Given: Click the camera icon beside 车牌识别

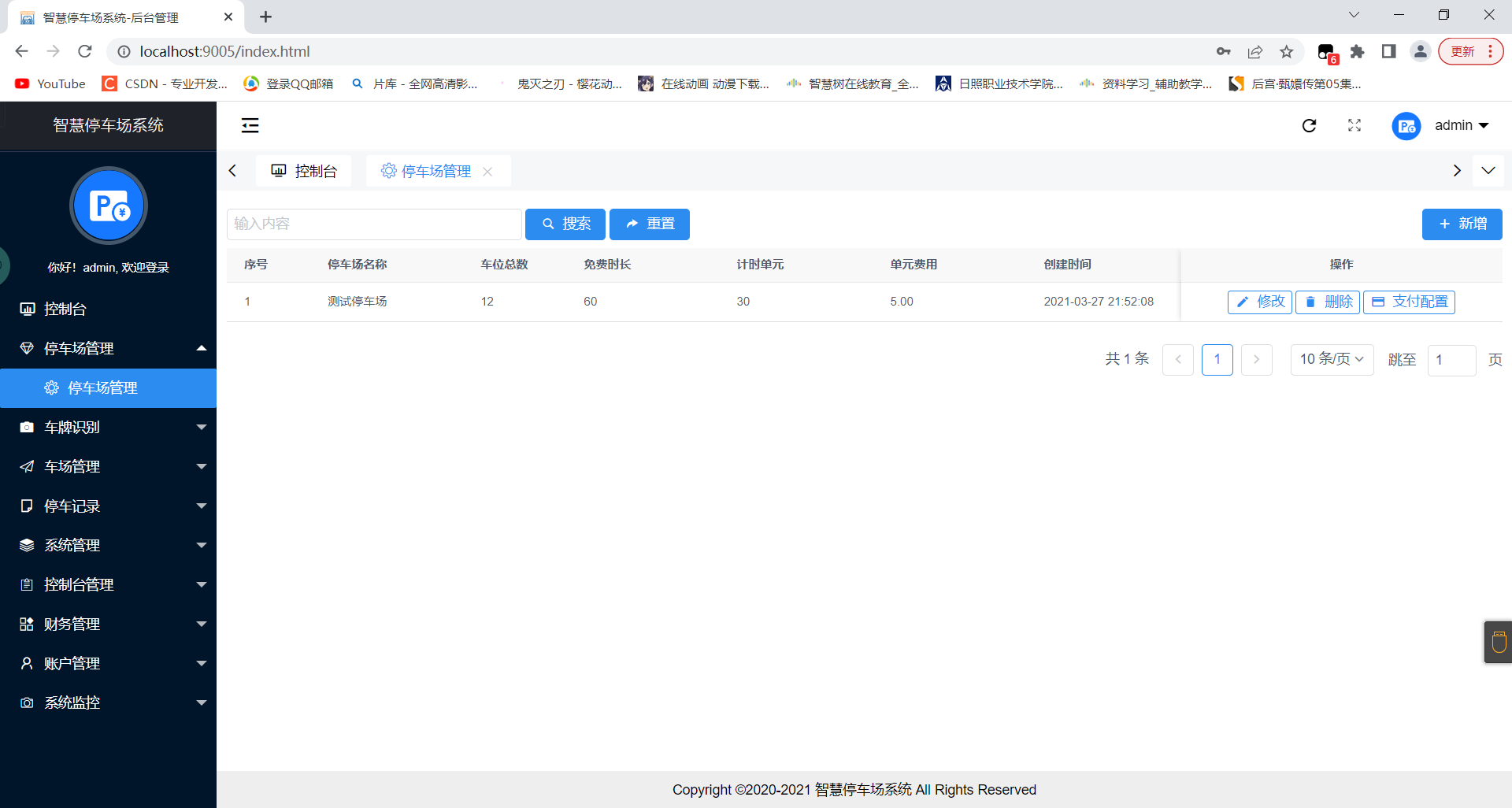Looking at the screenshot, I should click(x=27, y=427).
